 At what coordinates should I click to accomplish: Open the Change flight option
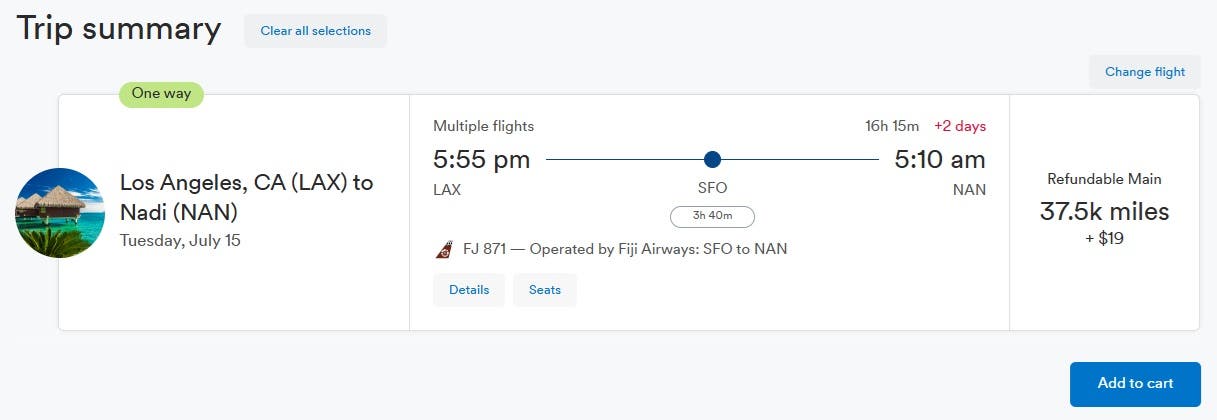(1144, 72)
